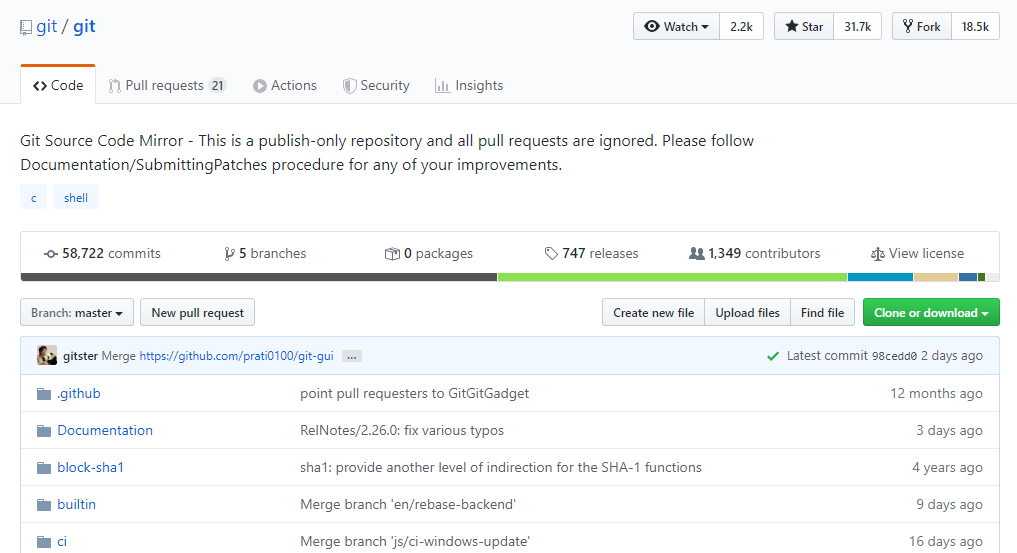
Task: Open the Watch dropdown menu
Action: (676, 27)
